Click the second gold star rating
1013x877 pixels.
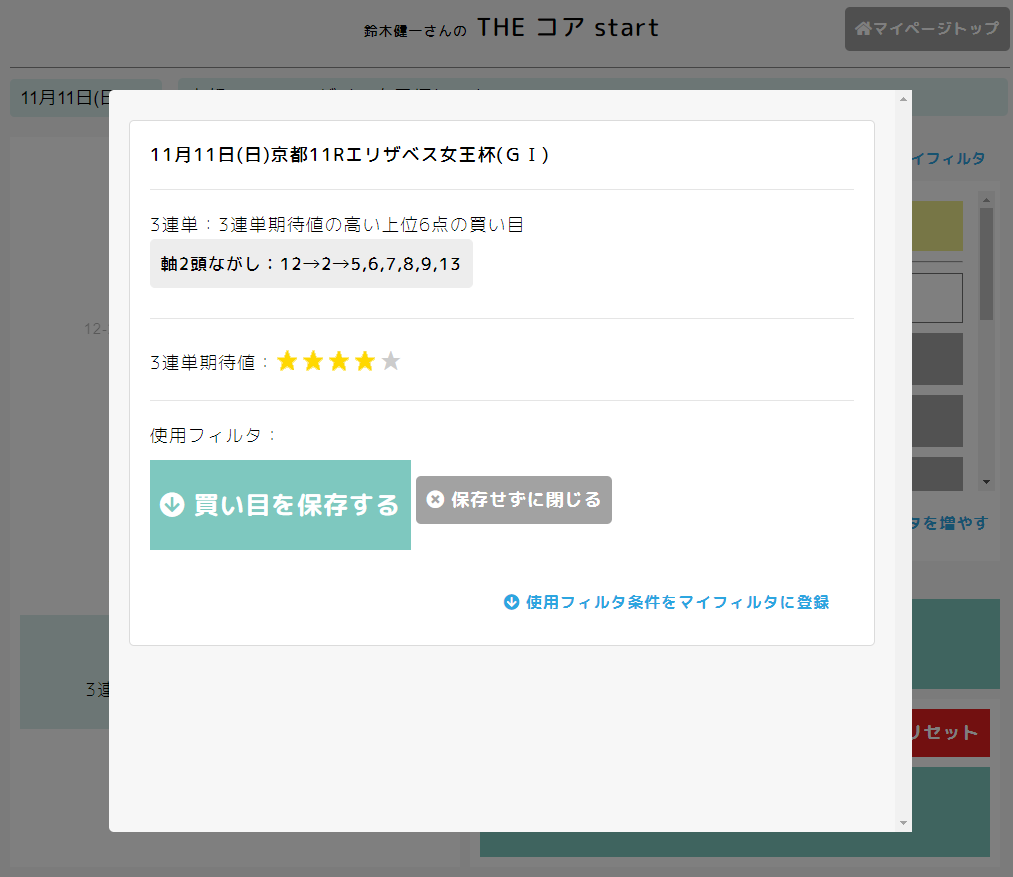[313, 361]
